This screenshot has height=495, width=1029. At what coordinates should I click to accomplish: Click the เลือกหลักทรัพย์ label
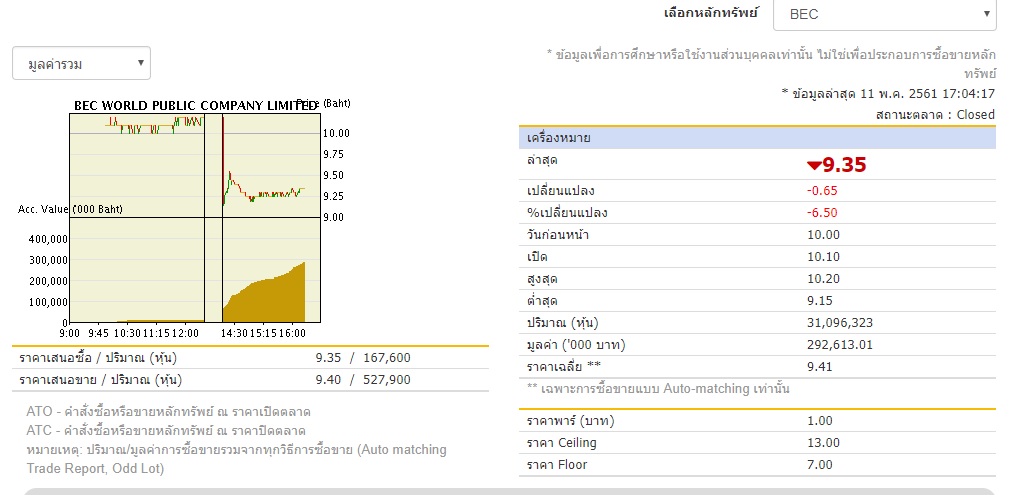[x=711, y=12]
